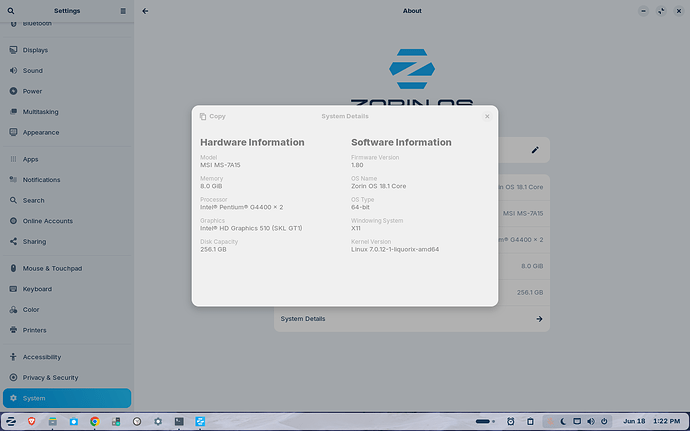Click the MSI MS-7A15 model value
690x431 pixels.
click(220, 165)
